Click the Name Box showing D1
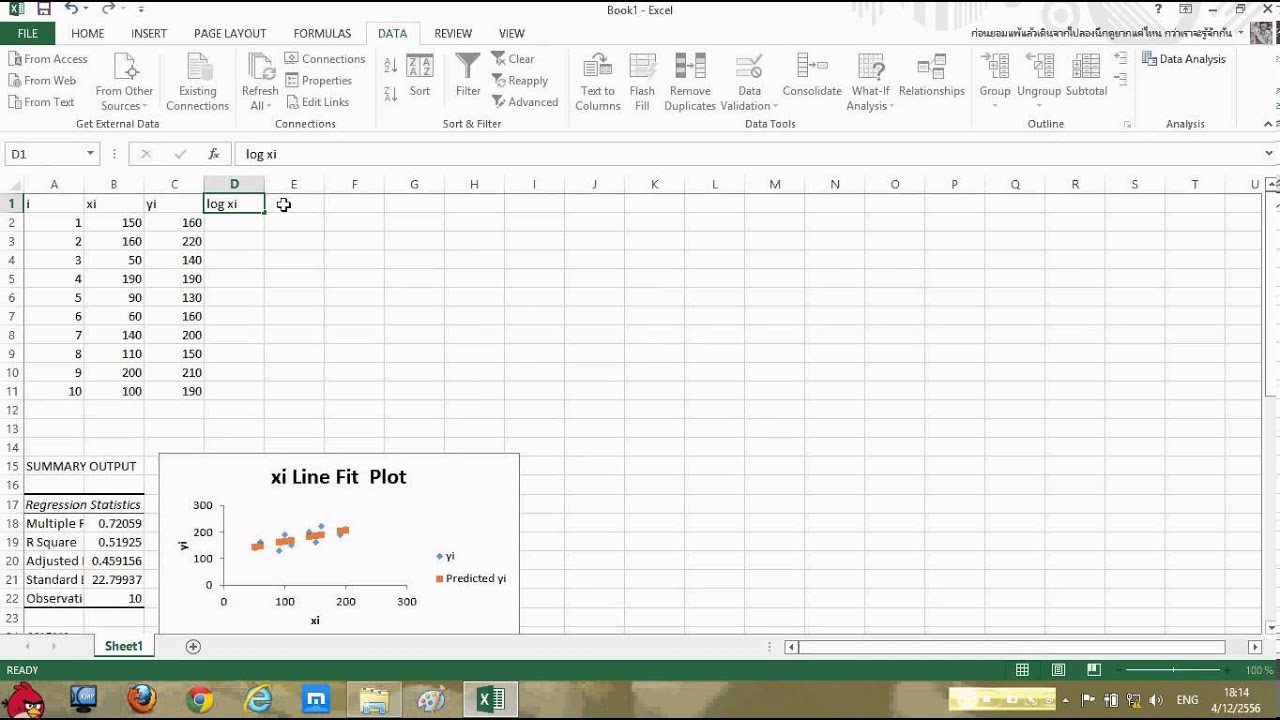 click(44, 154)
